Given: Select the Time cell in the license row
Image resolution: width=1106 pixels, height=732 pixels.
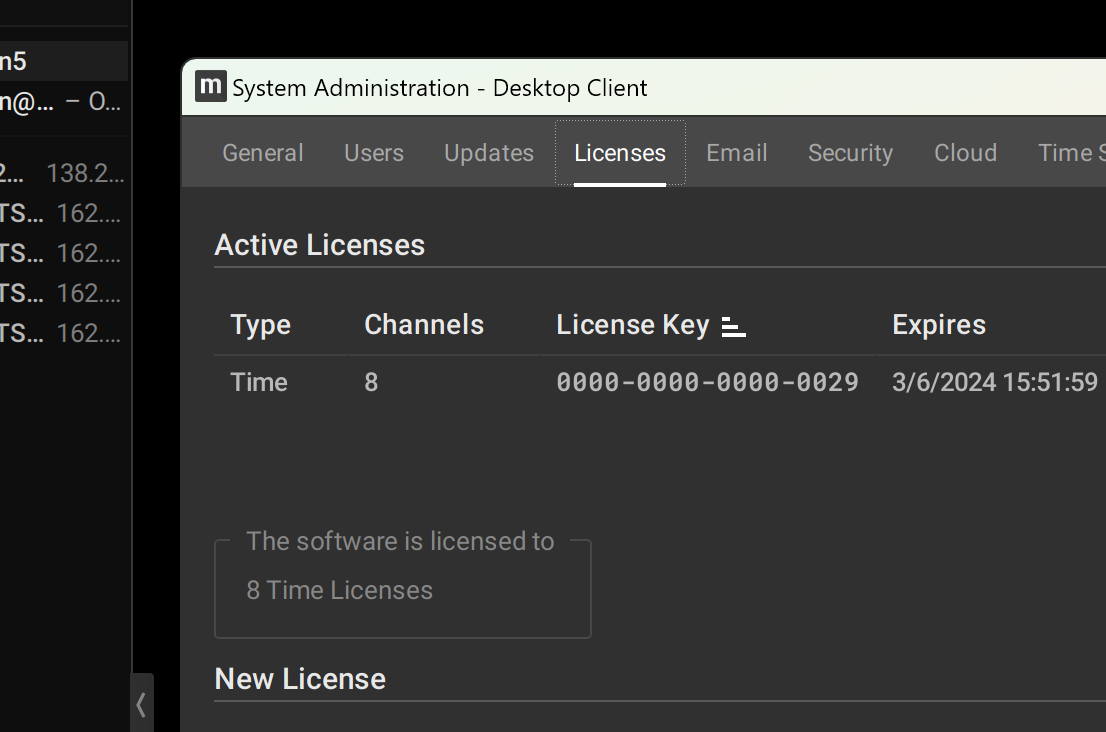Looking at the screenshot, I should (x=259, y=382).
